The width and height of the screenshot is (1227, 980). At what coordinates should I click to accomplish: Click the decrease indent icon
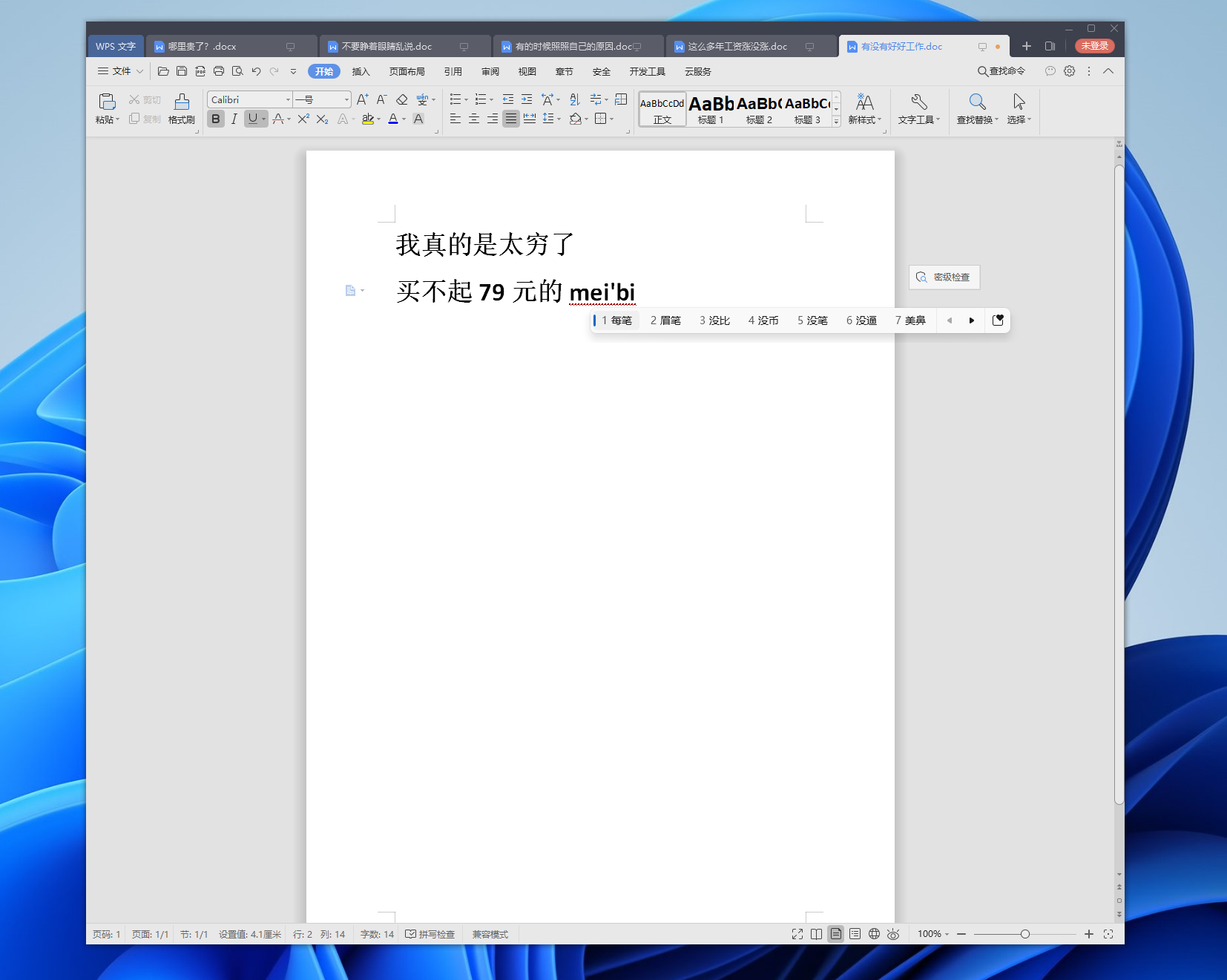(508, 99)
